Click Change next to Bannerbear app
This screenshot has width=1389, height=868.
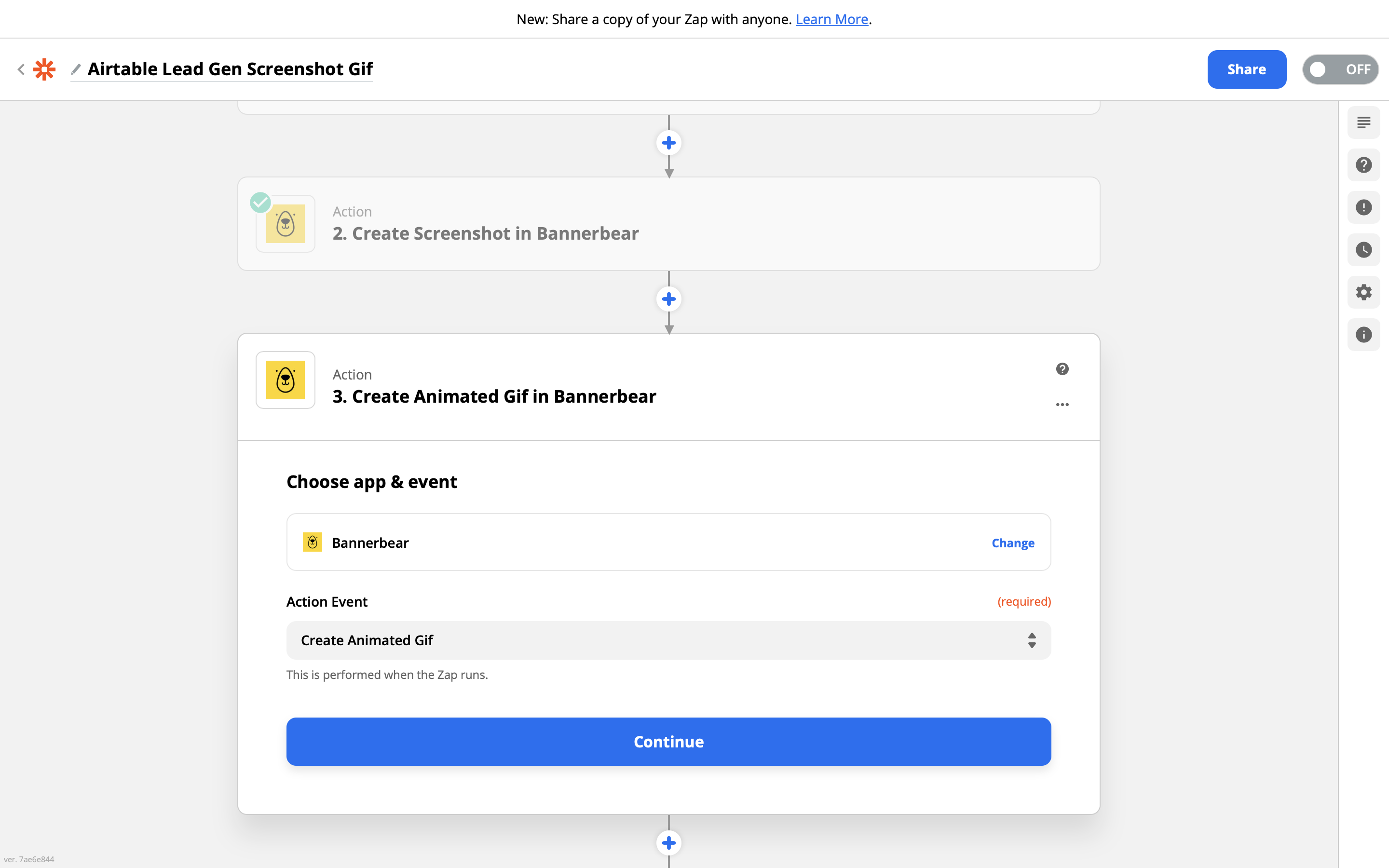tap(1012, 542)
